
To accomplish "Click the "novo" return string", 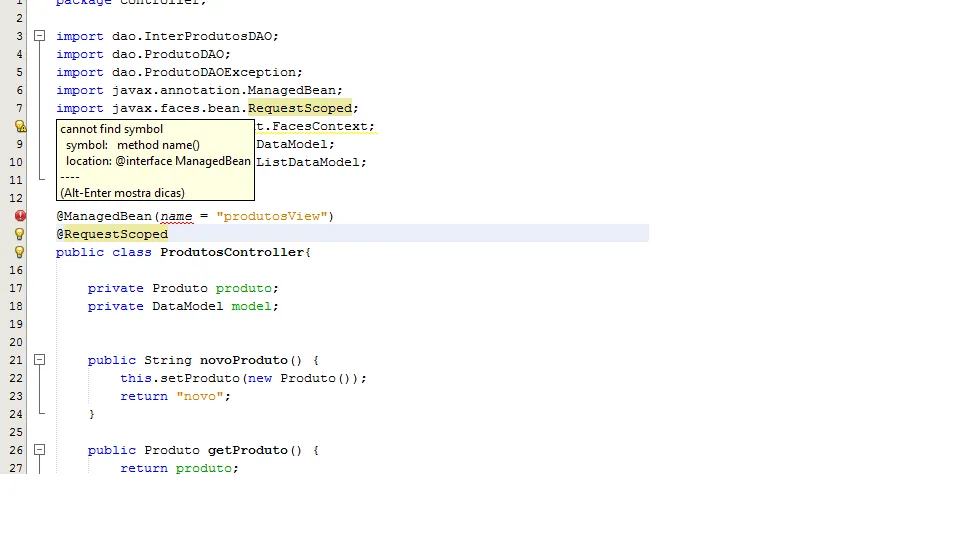I will coord(200,396).
